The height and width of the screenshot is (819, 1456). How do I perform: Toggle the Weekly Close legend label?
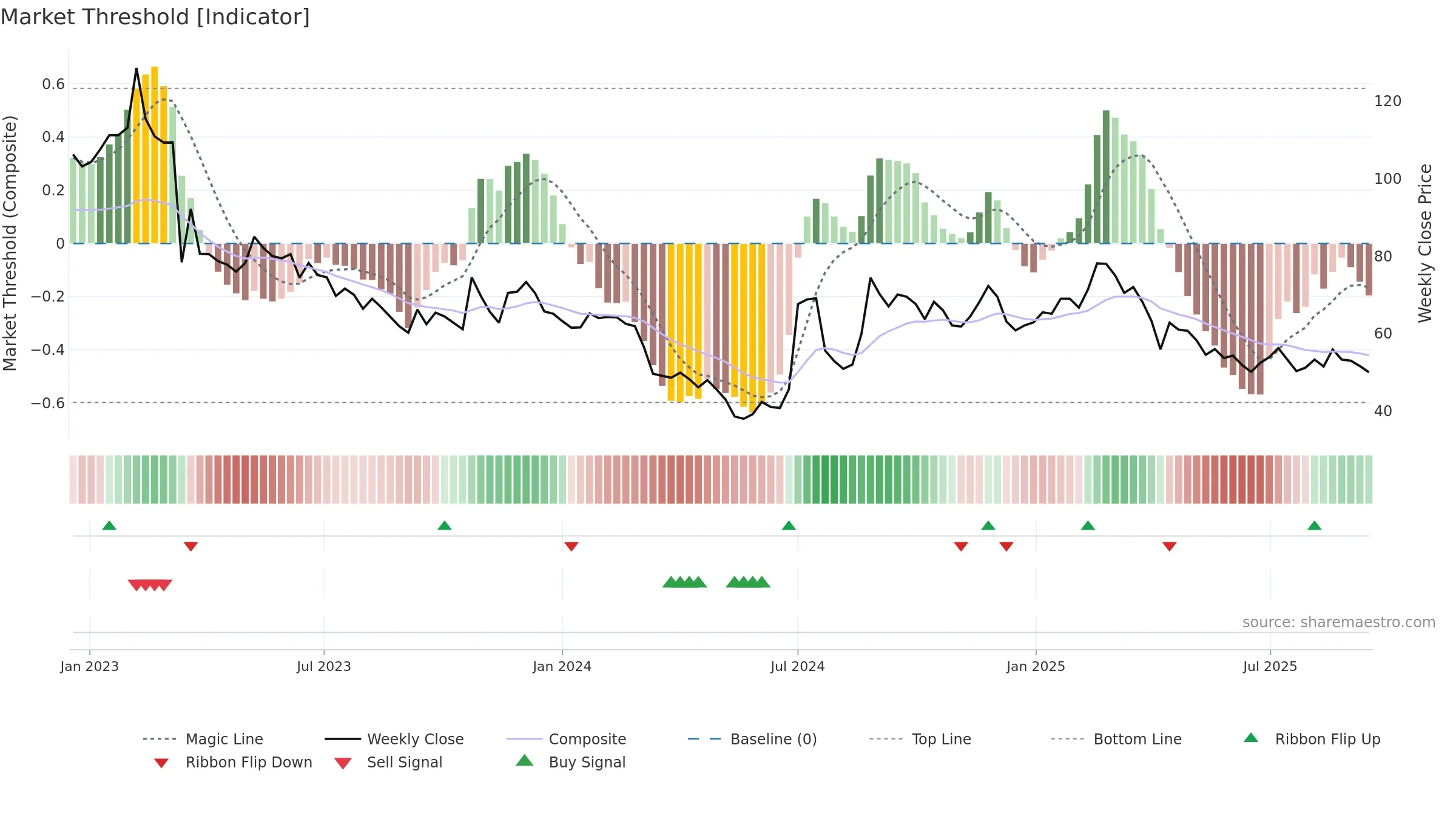[416, 739]
